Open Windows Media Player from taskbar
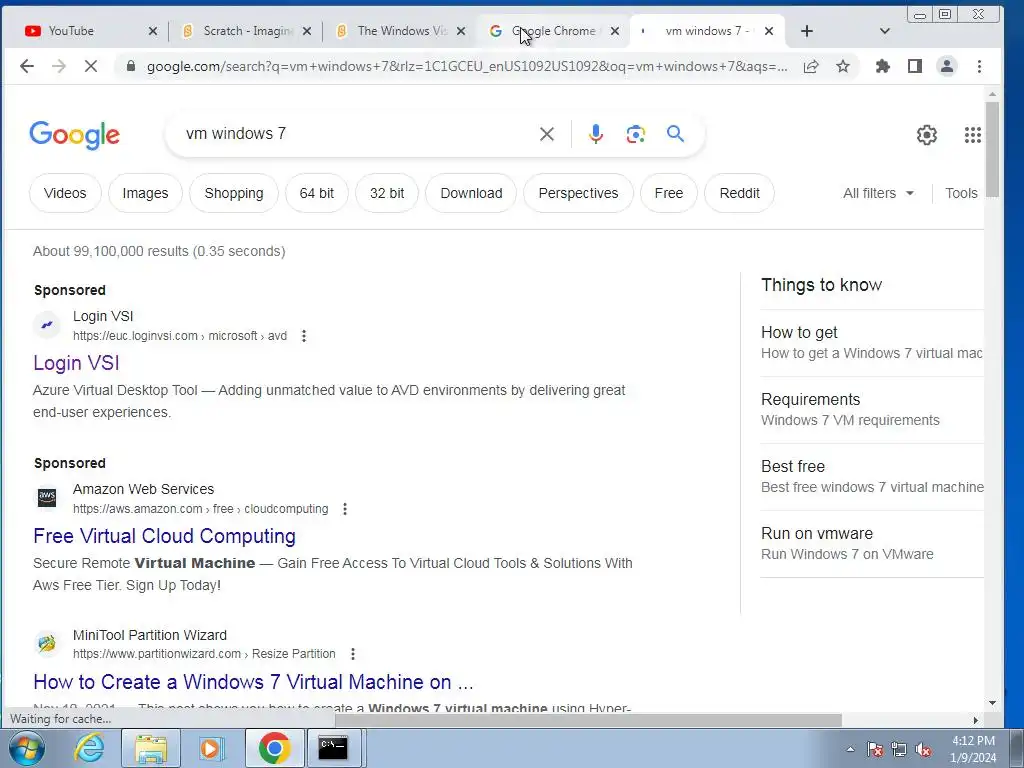This screenshot has width=1024, height=768. point(212,748)
